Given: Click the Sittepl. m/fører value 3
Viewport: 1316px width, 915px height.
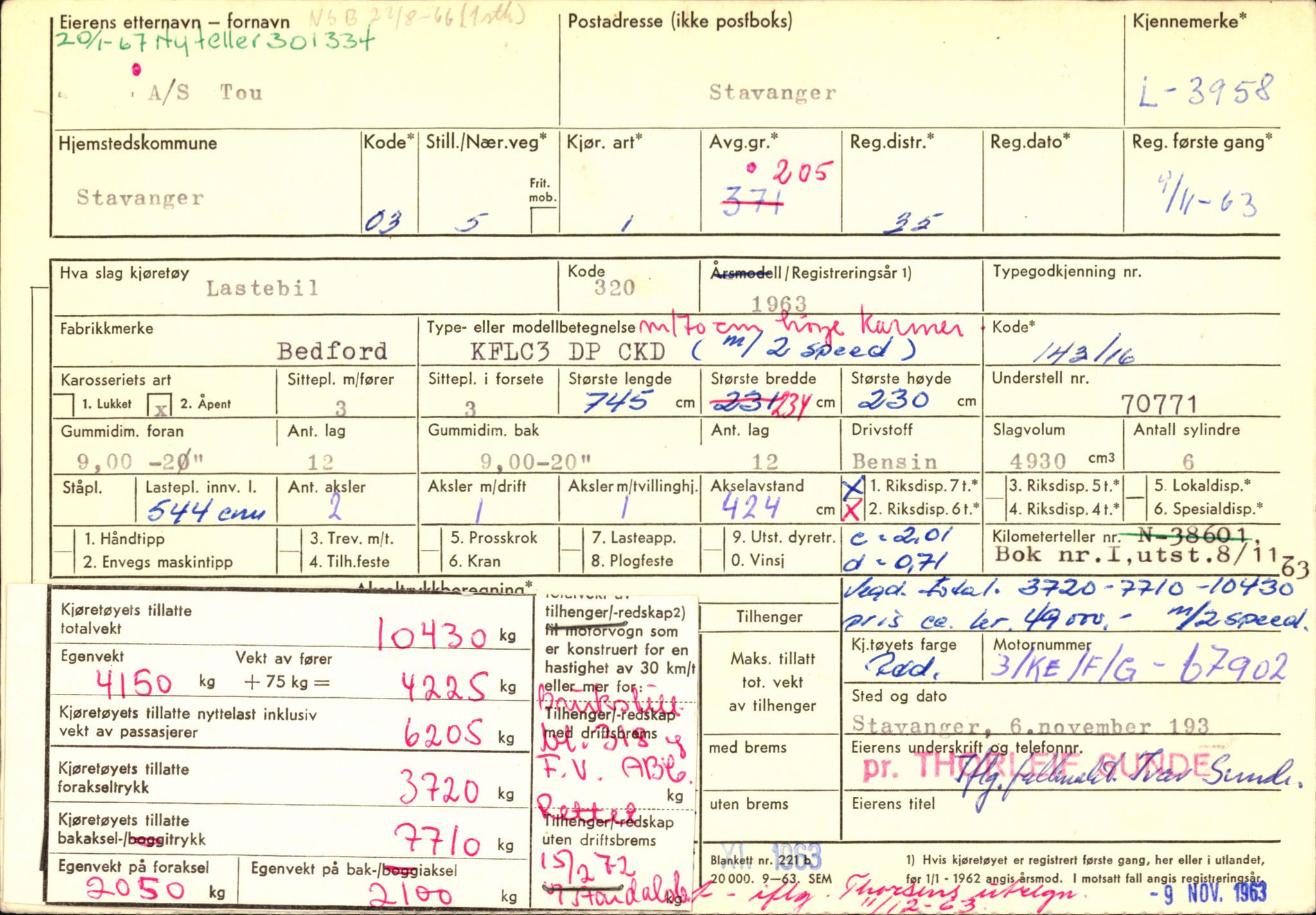Looking at the screenshot, I should click(341, 407).
